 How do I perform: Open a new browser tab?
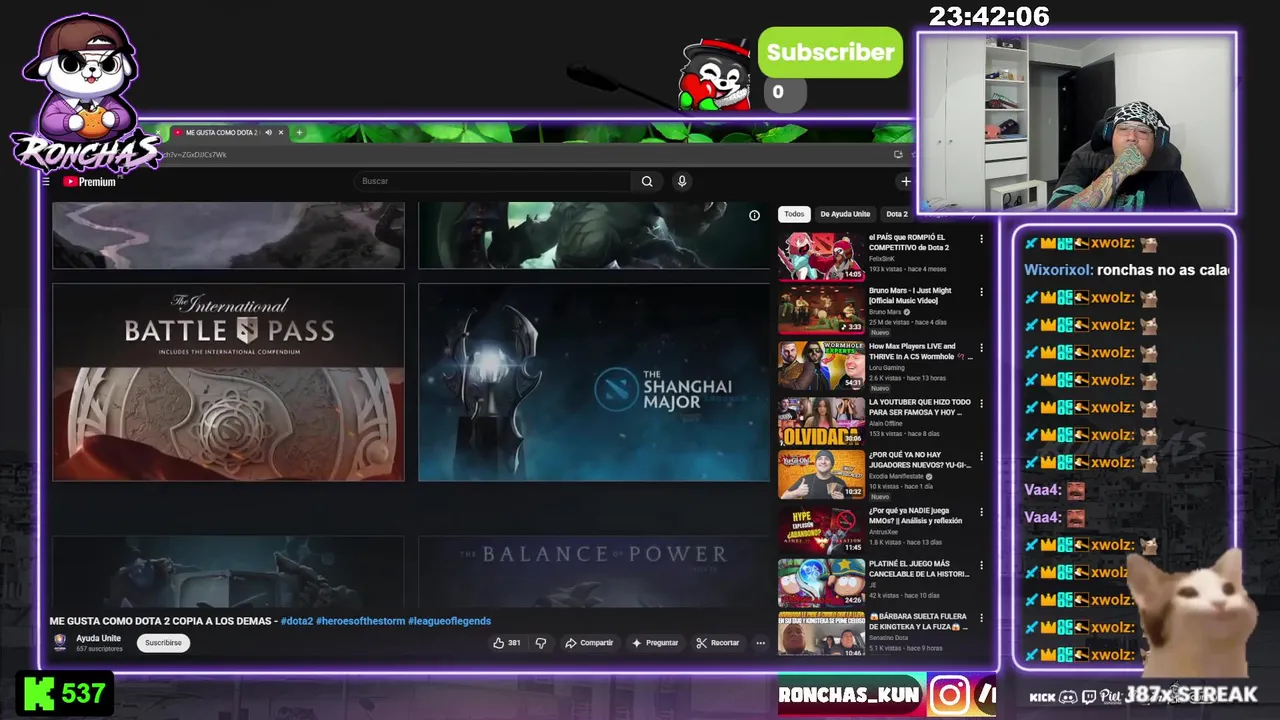pyautogui.click(x=299, y=132)
